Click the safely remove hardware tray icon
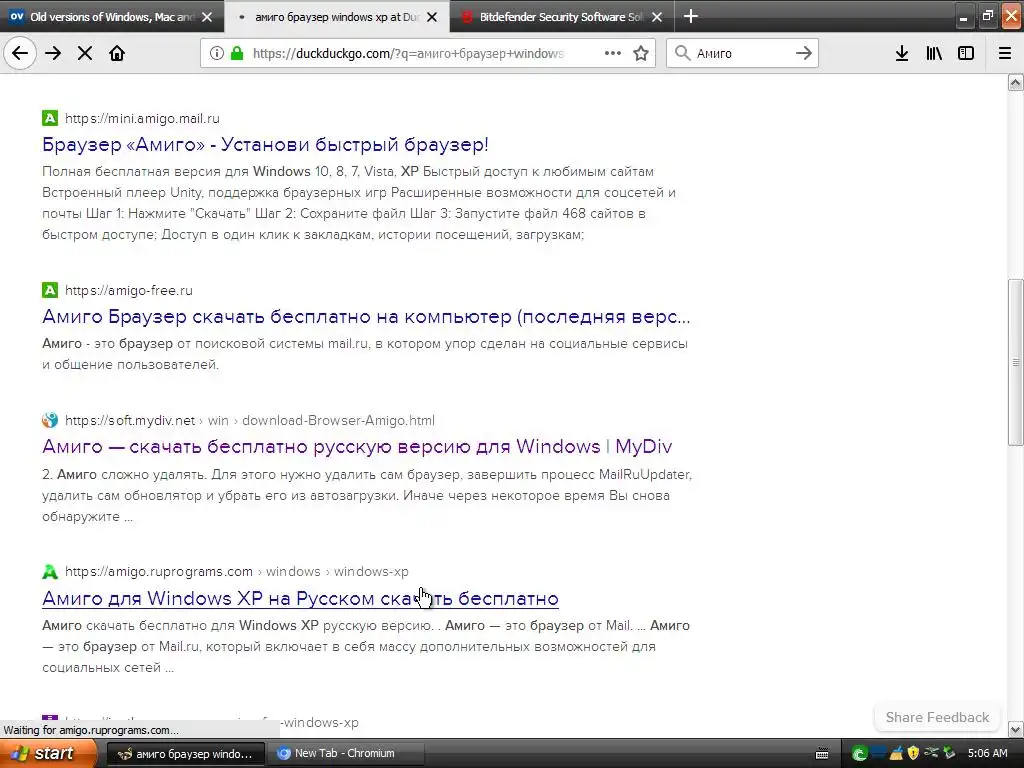The height and width of the screenshot is (768, 1024). click(x=950, y=754)
